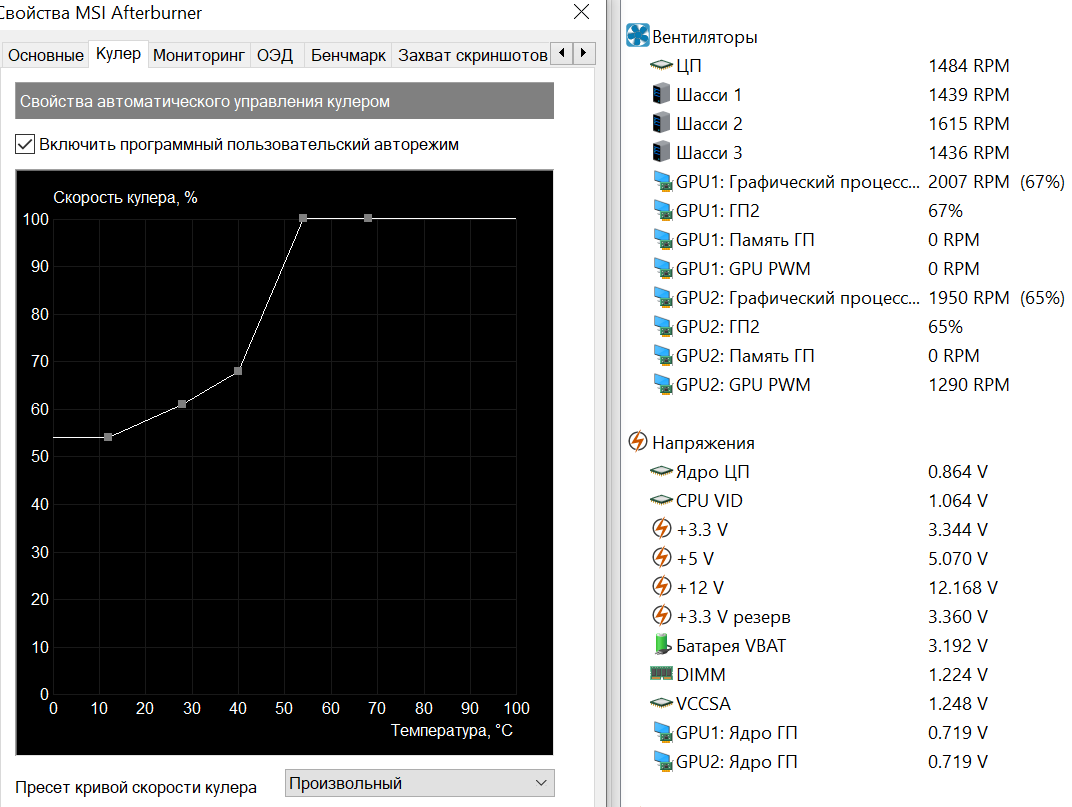Click the DIMM memory module icon

click(x=661, y=674)
